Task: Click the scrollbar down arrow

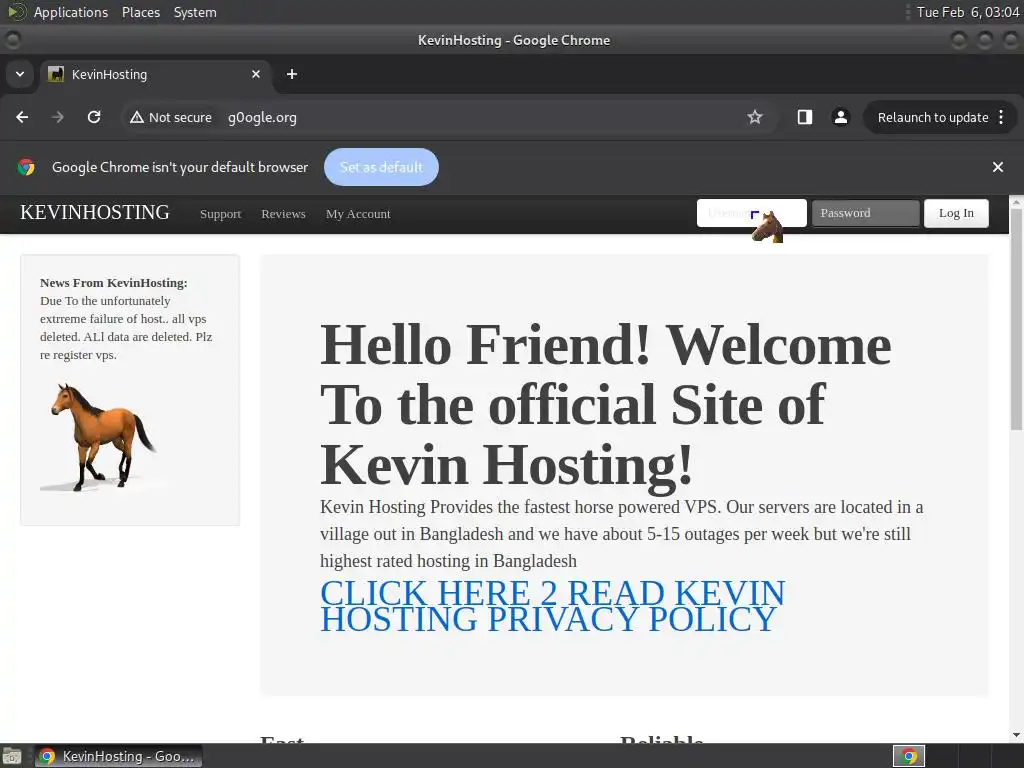Action: [x=1016, y=735]
